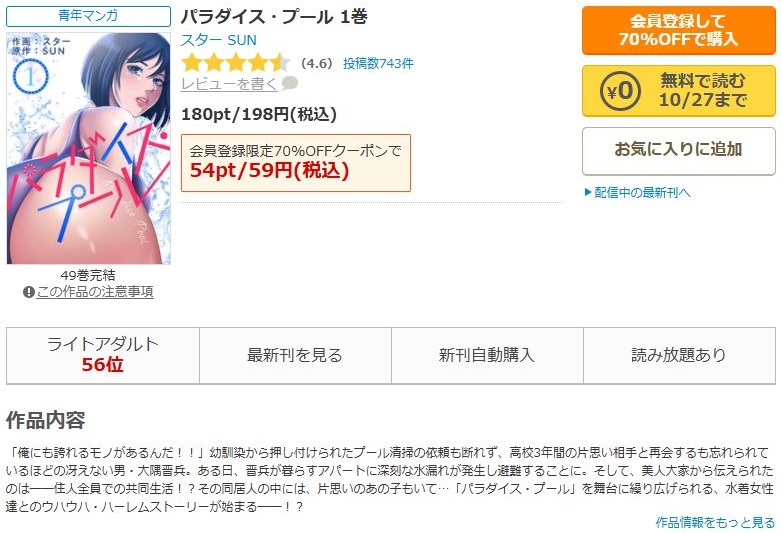782x533 pixels.
Task: Click the blue triangle arrow beside 配信中の最新刊へ
Action: 587,192
